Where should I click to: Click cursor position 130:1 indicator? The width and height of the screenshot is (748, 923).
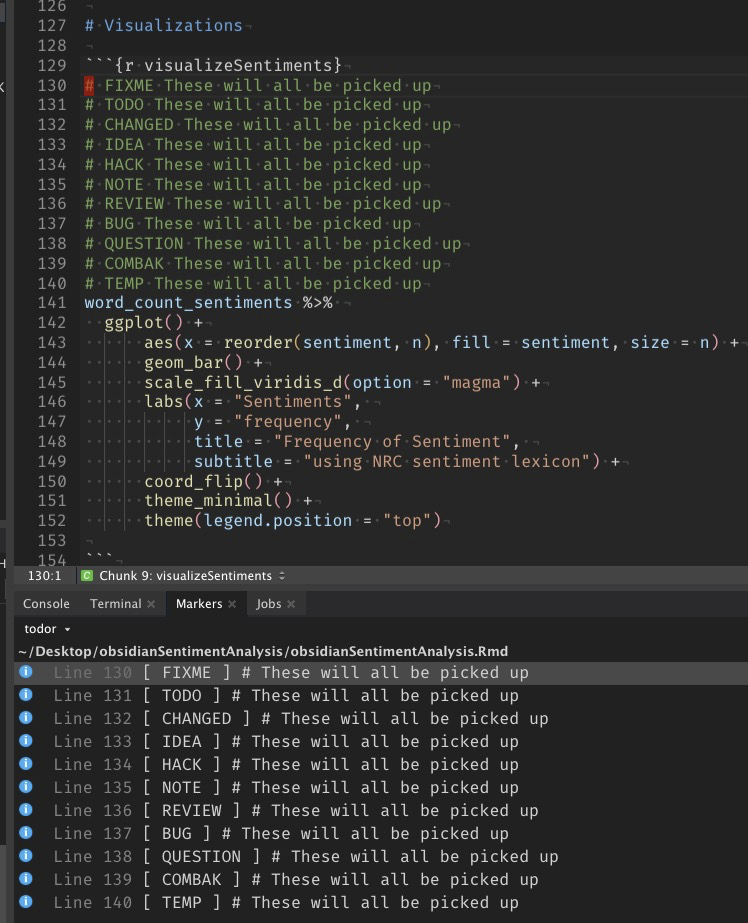(45, 576)
